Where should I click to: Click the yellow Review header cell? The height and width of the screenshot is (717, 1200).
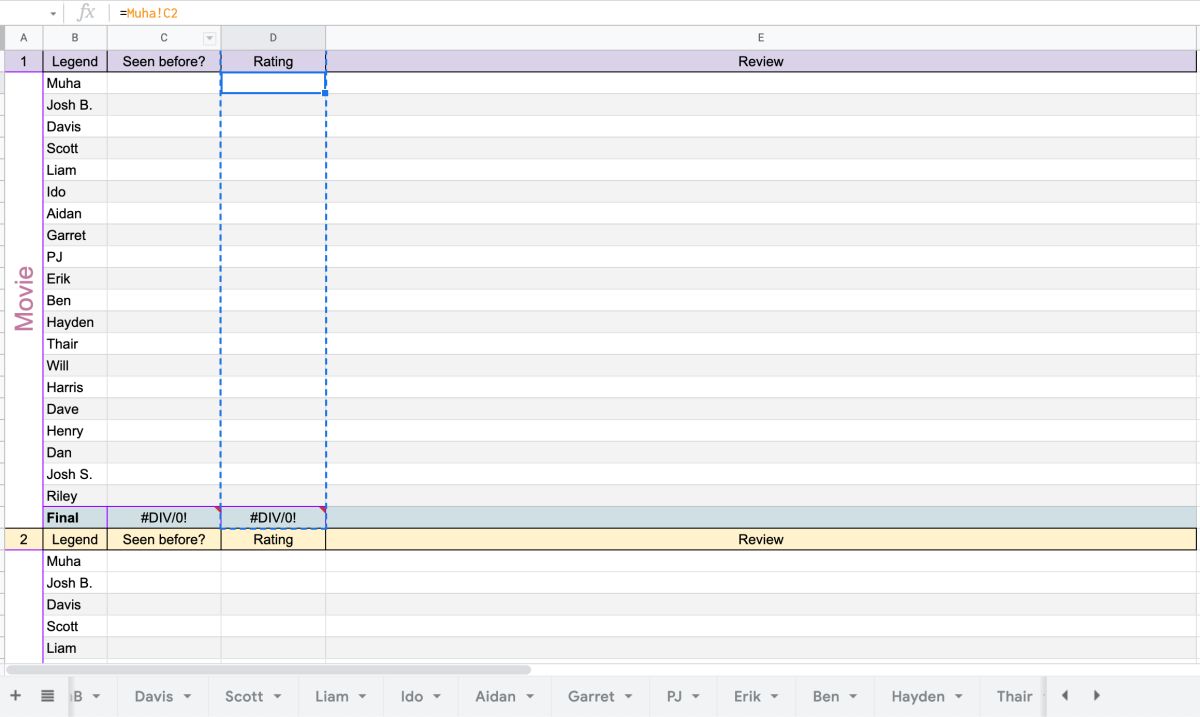[x=761, y=539]
